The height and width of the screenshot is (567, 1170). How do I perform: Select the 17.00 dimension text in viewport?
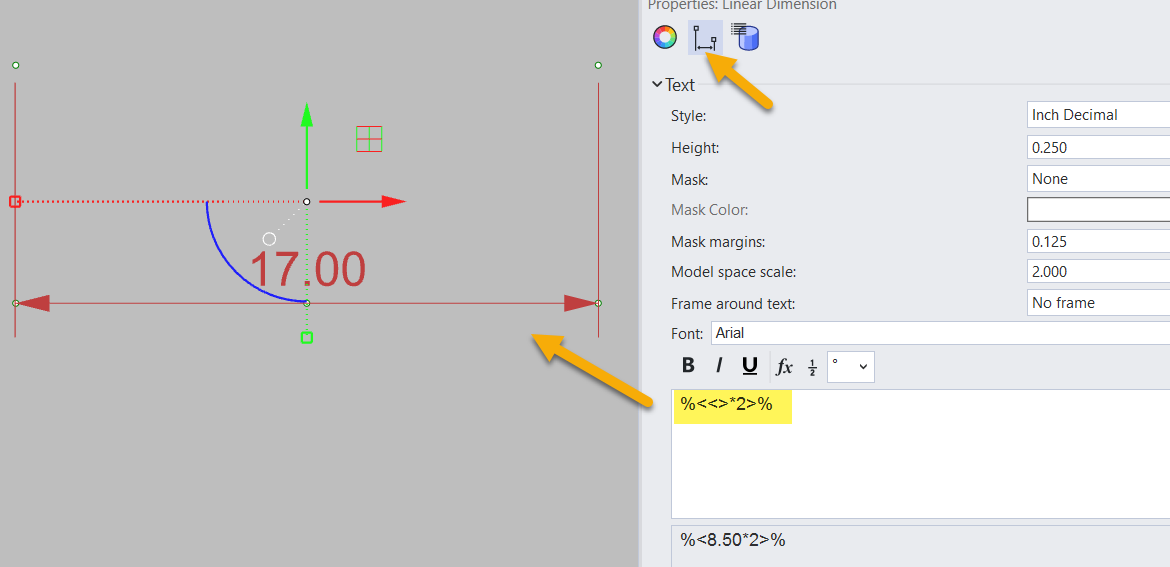coord(308,270)
